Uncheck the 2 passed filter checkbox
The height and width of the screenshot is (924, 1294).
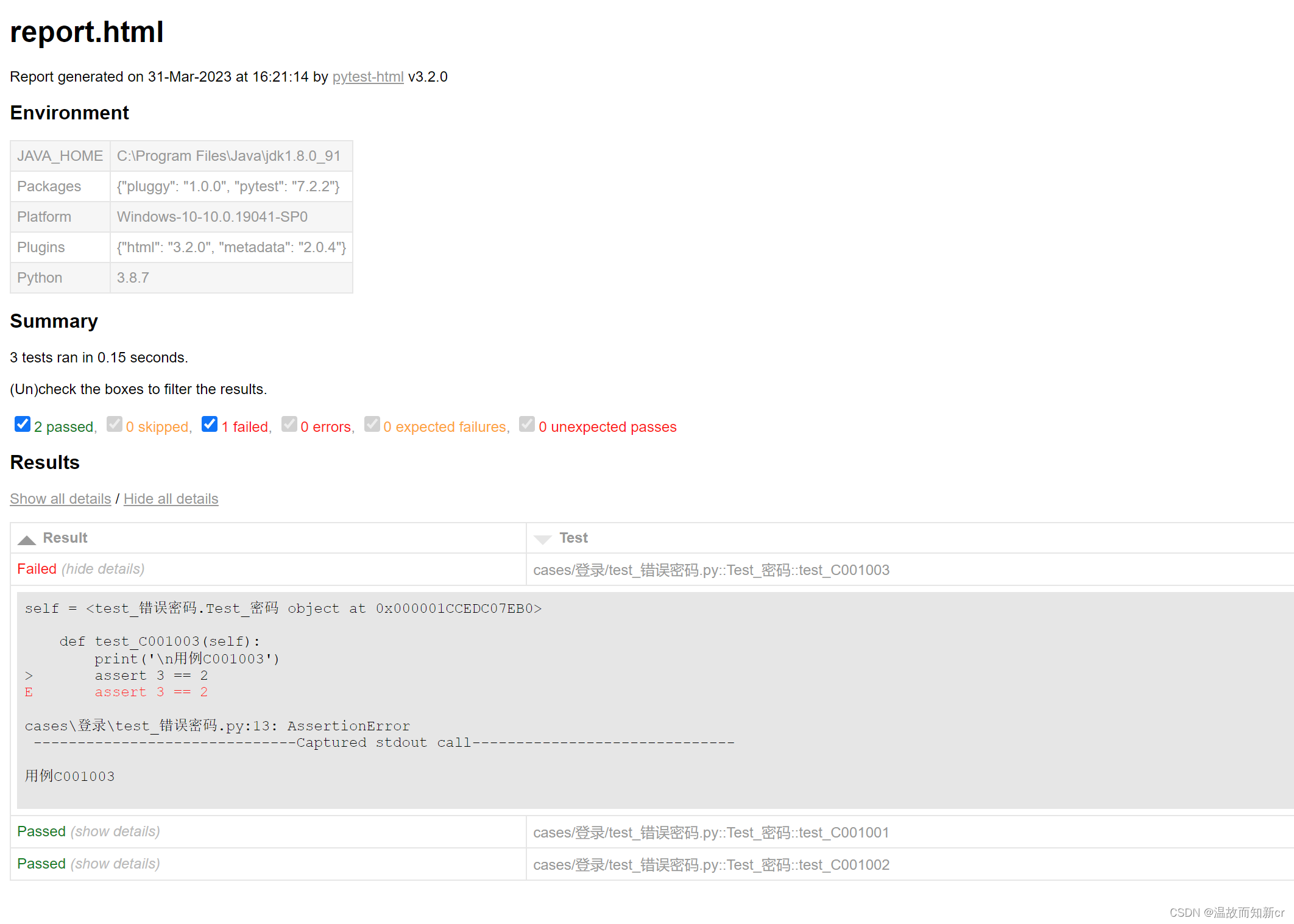point(23,424)
